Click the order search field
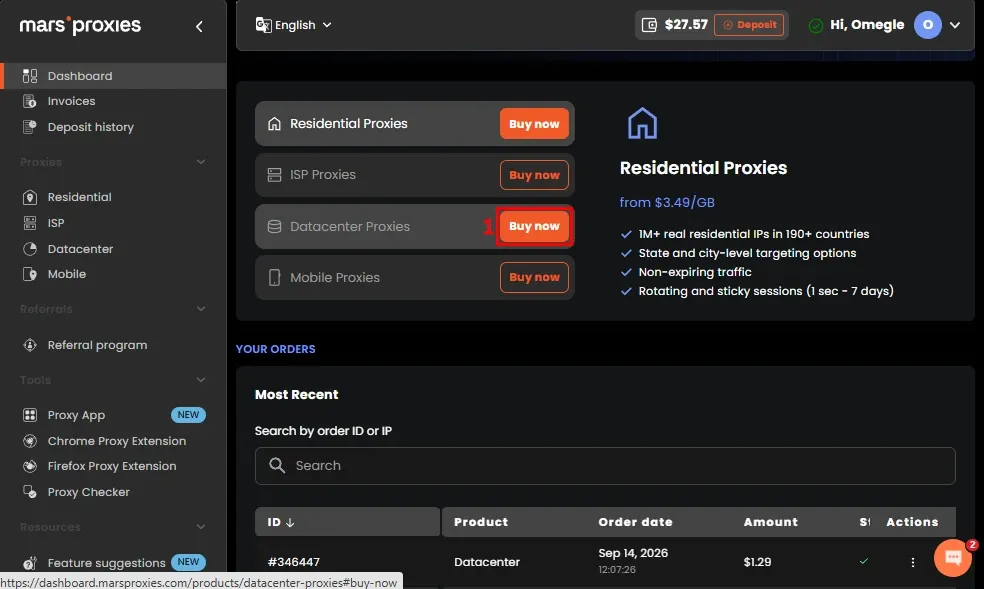This screenshot has width=984, height=589. [605, 465]
